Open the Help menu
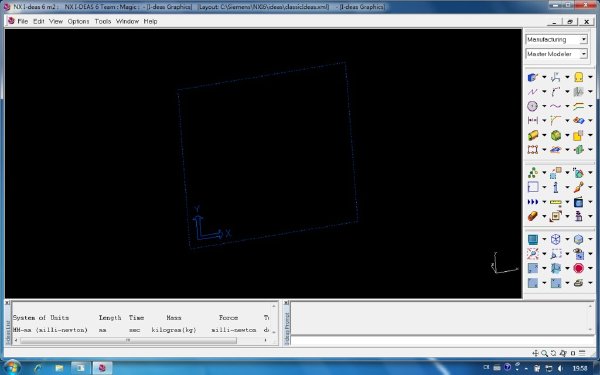 [x=150, y=21]
